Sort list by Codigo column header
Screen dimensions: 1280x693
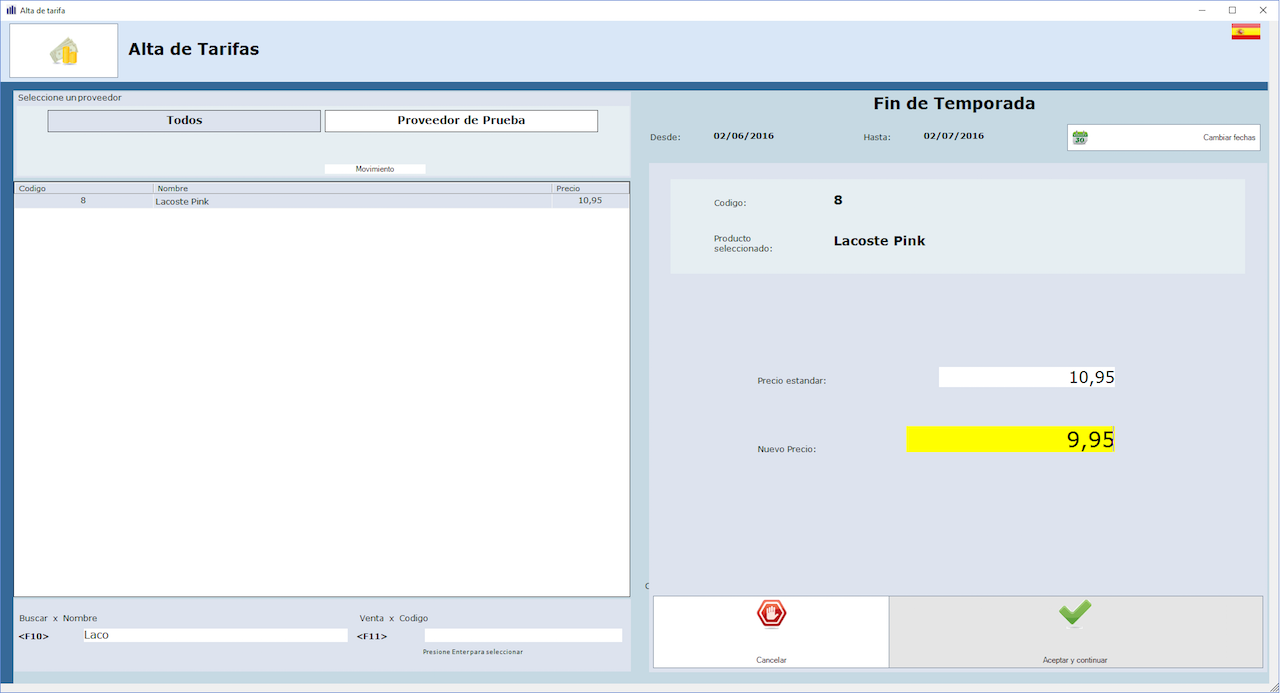tap(83, 188)
